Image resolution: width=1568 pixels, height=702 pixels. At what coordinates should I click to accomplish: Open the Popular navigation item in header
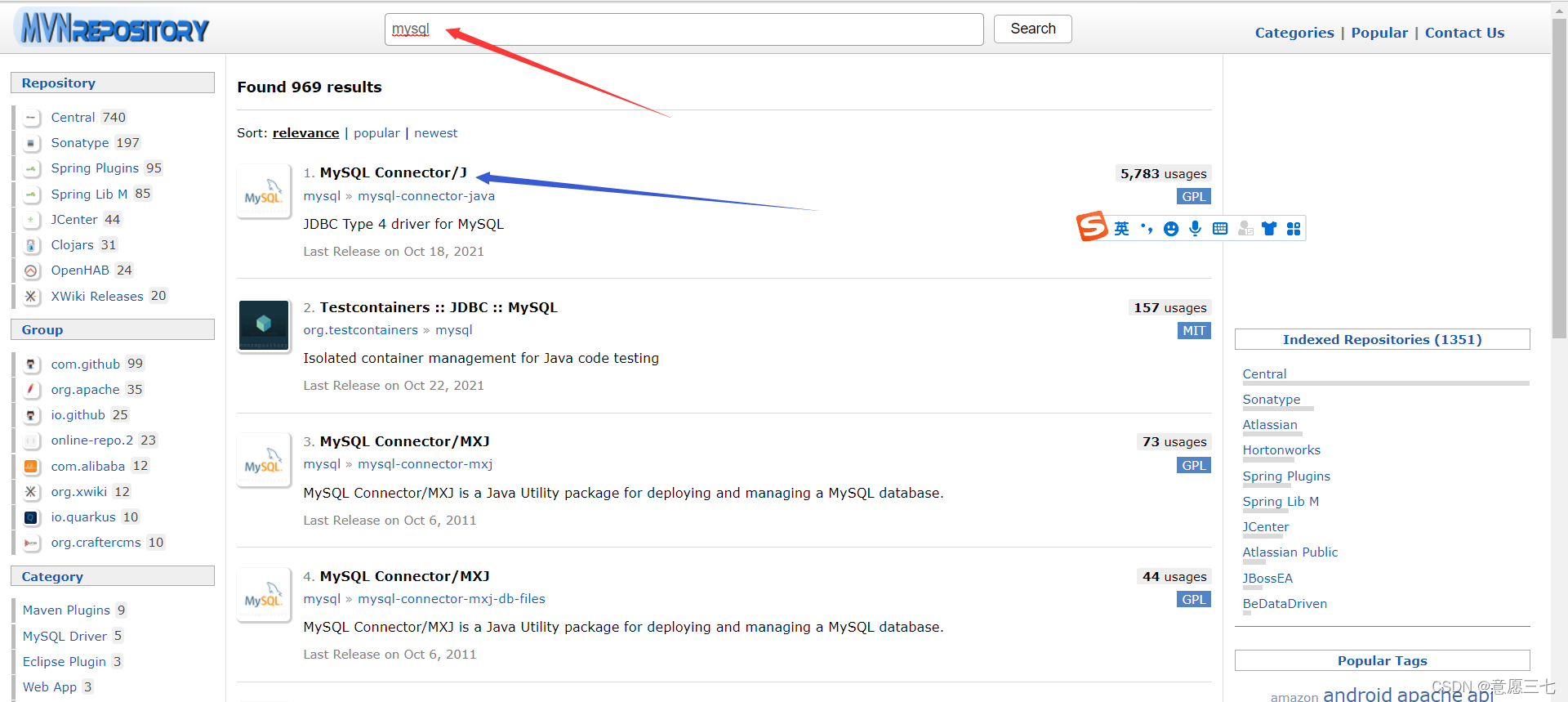(x=1379, y=33)
